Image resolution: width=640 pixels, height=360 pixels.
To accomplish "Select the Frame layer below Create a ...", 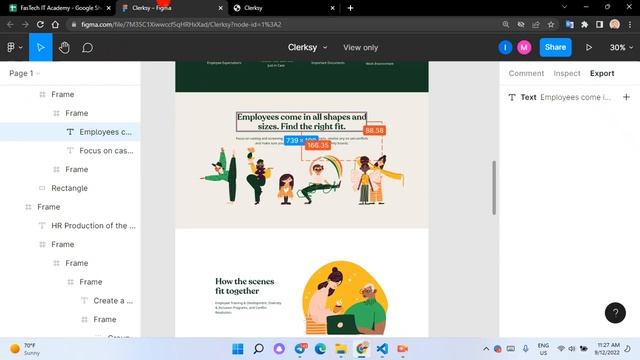I will tap(70, 320).
